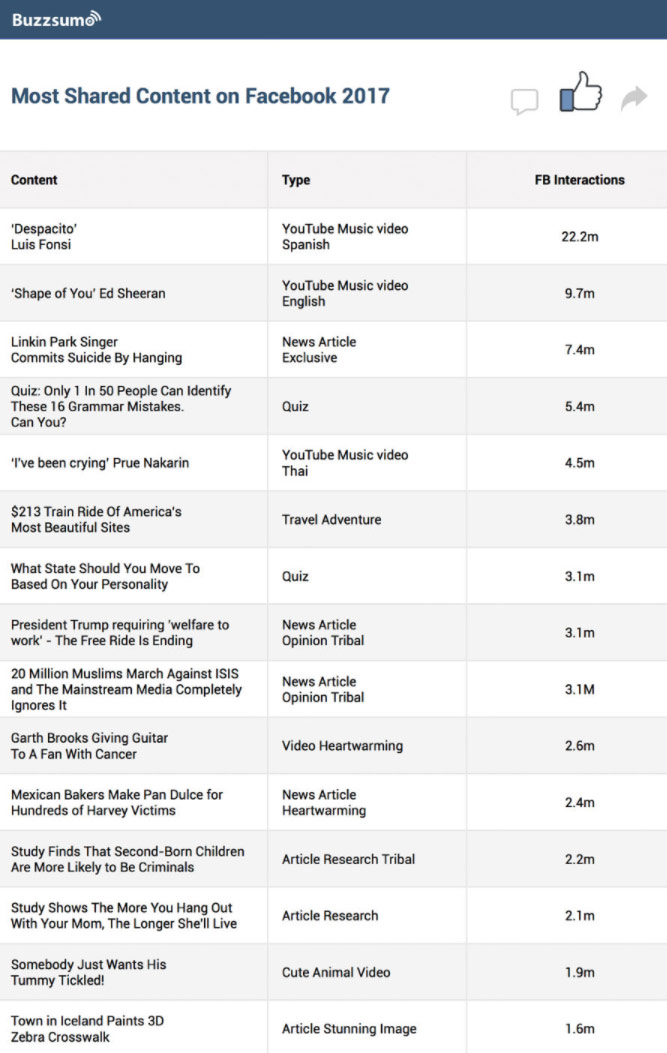The height and width of the screenshot is (1053, 667).
Task: Select the FB Interactions column header
Action: tap(580, 180)
